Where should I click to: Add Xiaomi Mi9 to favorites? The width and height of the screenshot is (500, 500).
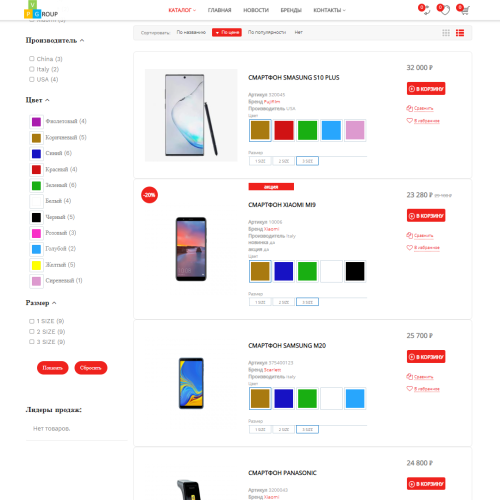[423, 248]
